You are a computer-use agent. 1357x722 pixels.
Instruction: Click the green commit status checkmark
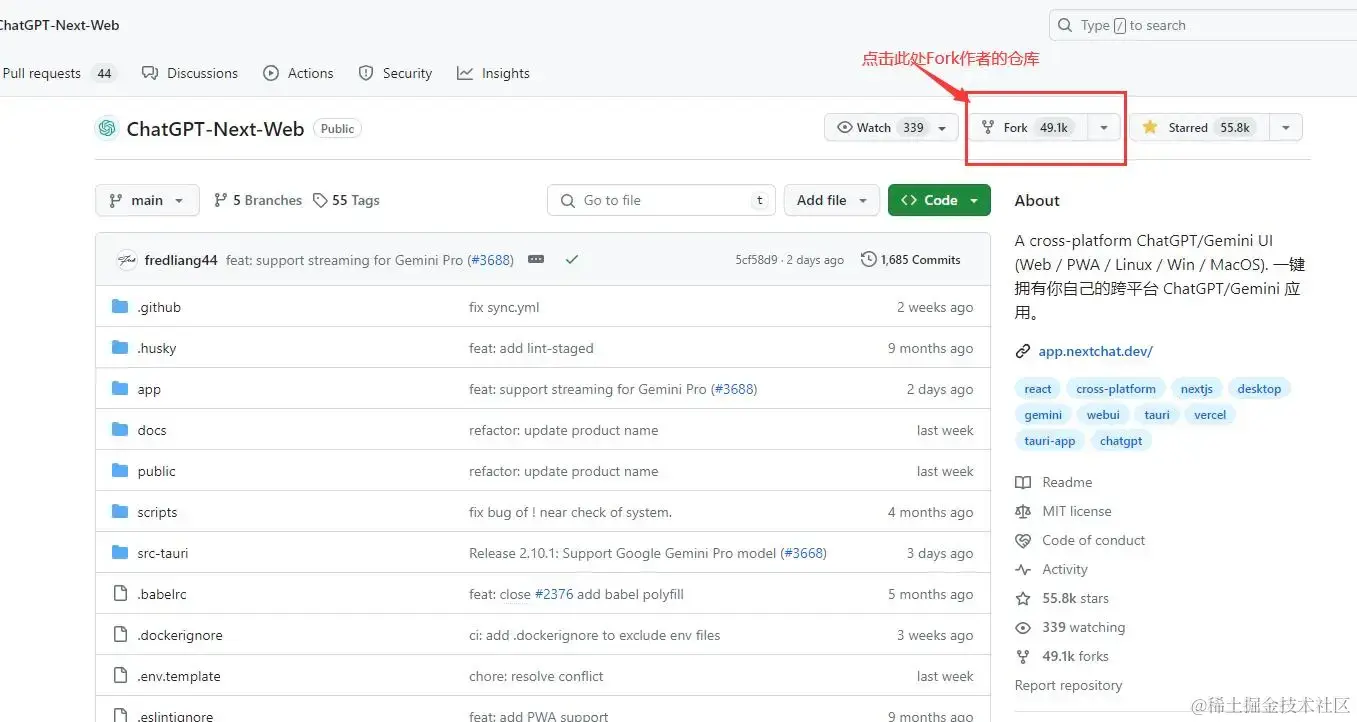click(572, 260)
